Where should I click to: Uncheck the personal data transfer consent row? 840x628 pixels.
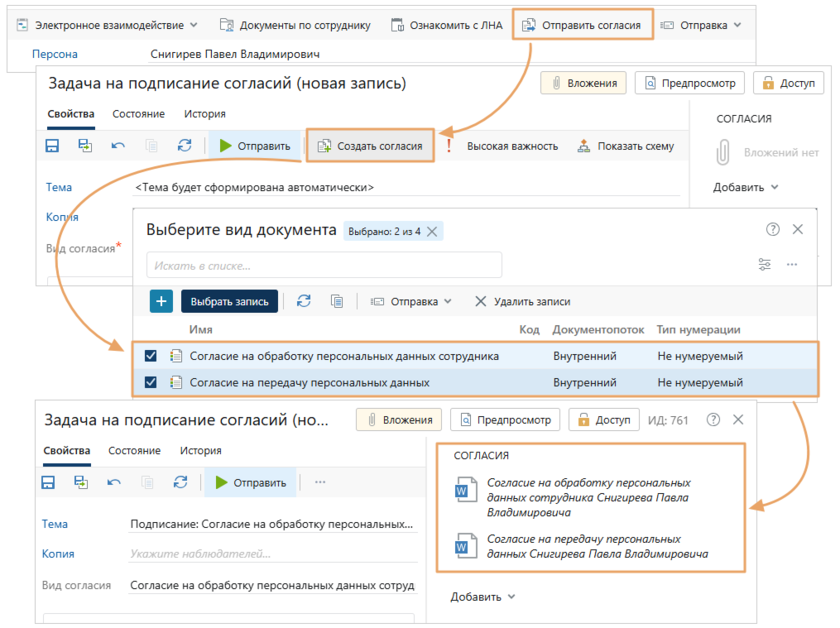[151, 382]
